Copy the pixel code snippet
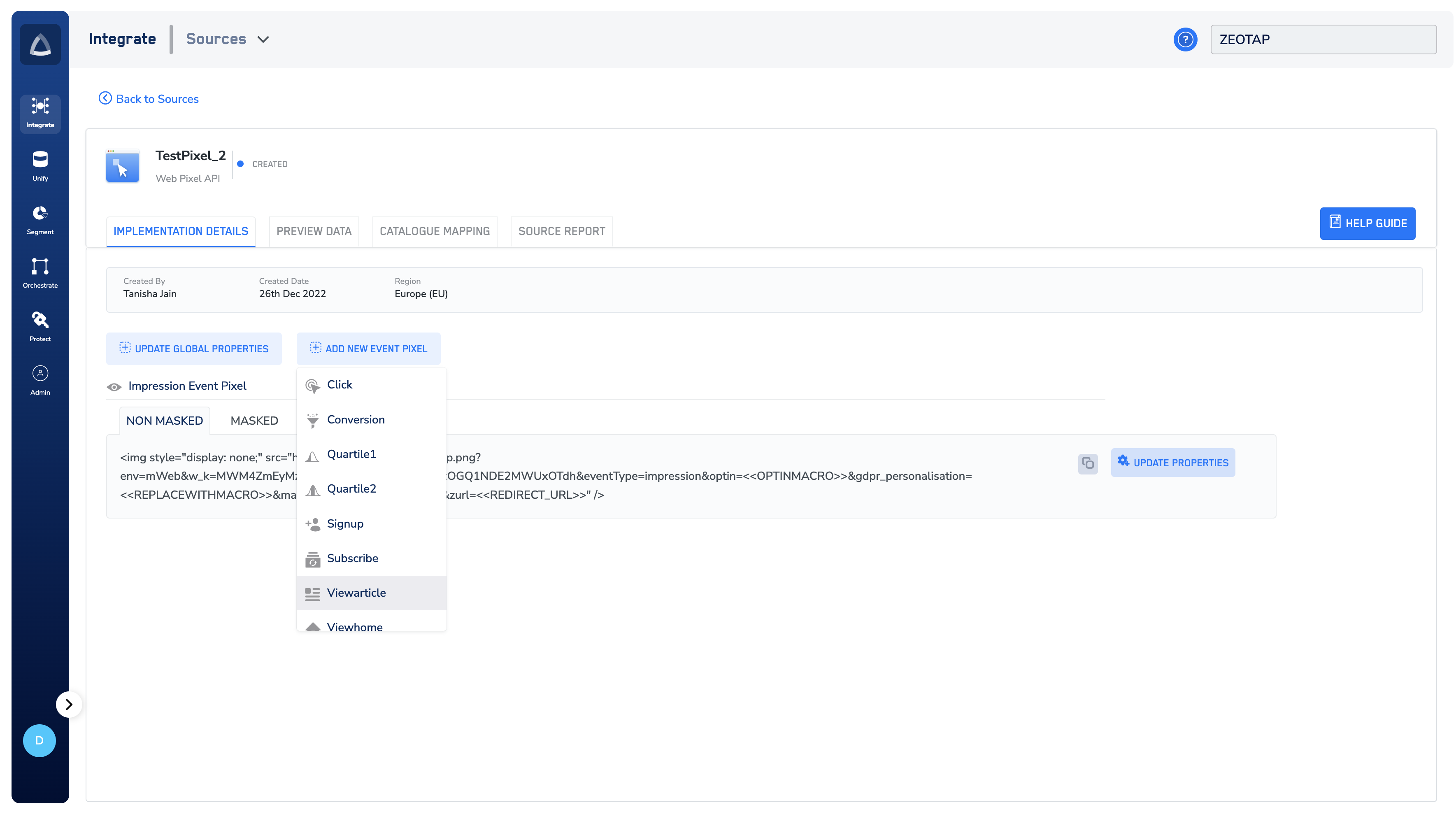Screen dimensions: 1456x814 pyautogui.click(x=1088, y=463)
